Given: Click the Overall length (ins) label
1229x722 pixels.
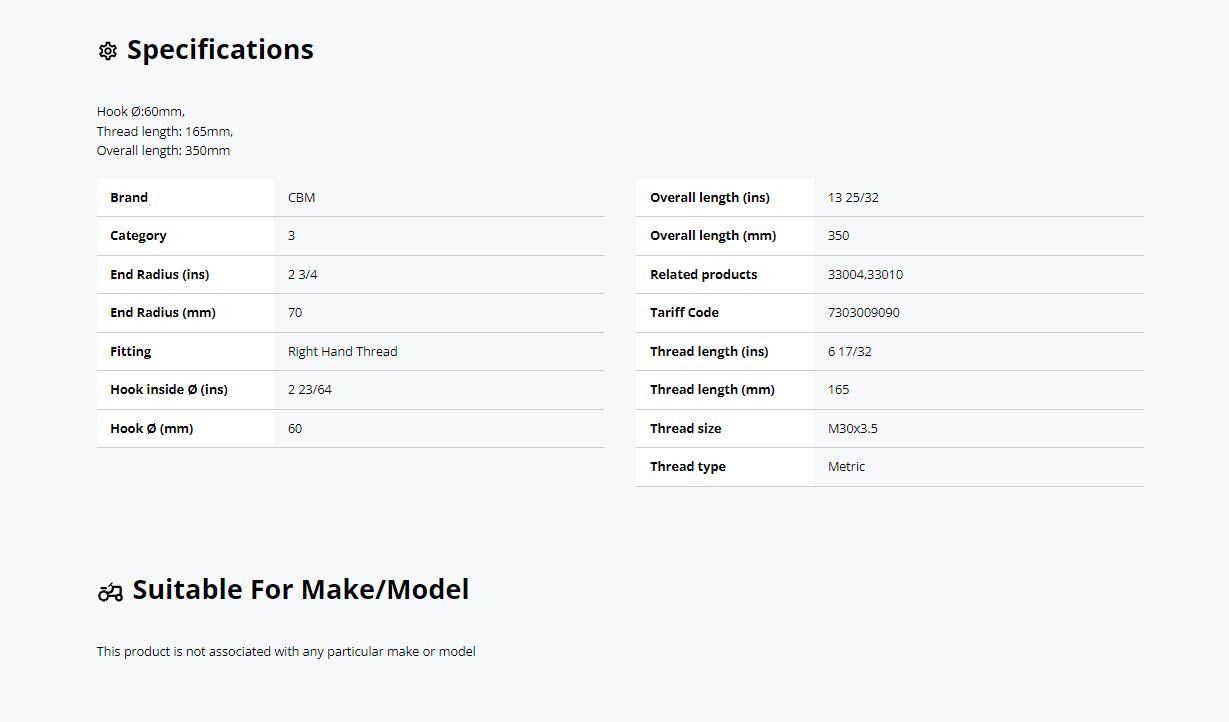Looking at the screenshot, I should [x=710, y=197].
